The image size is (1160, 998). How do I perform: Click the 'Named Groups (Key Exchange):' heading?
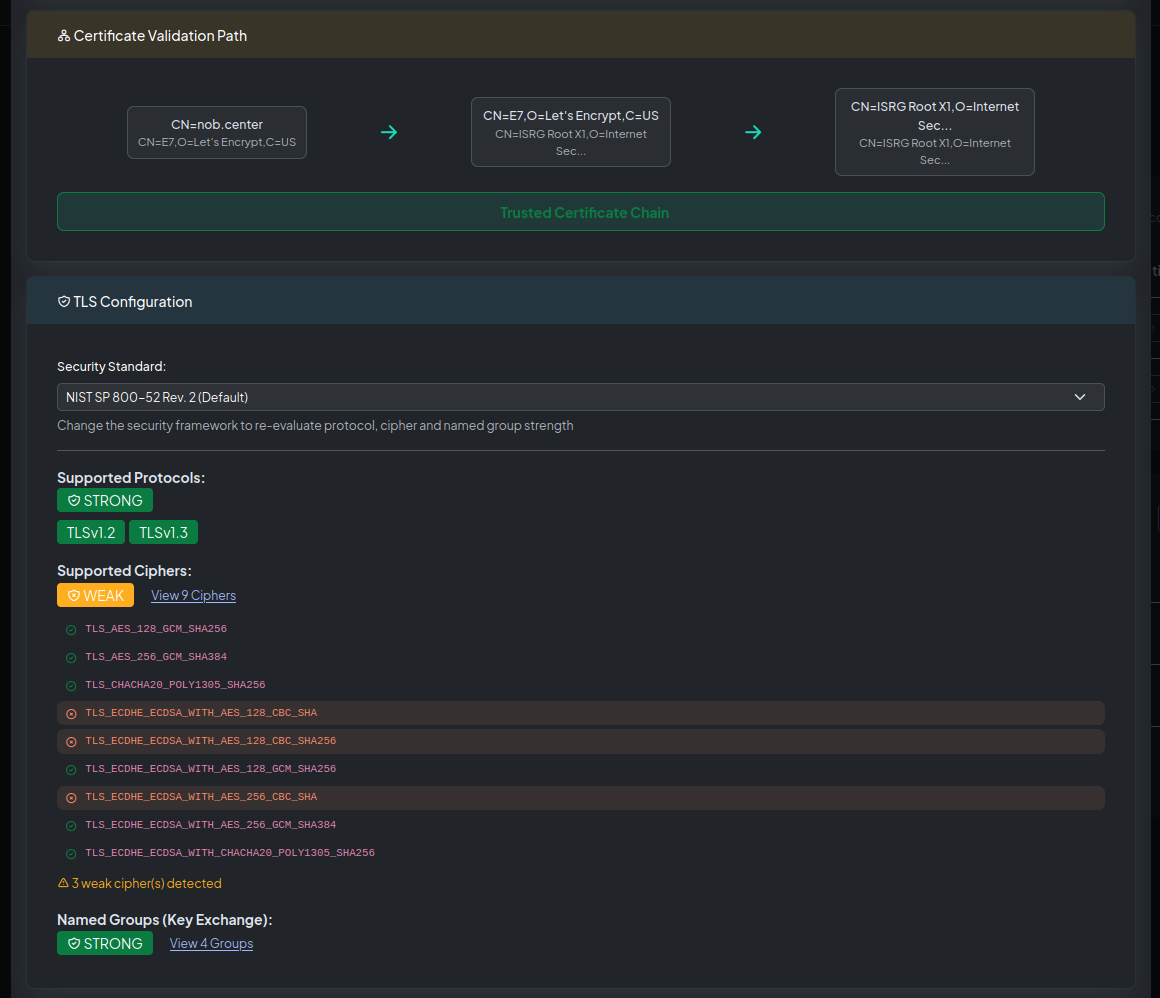coord(165,920)
